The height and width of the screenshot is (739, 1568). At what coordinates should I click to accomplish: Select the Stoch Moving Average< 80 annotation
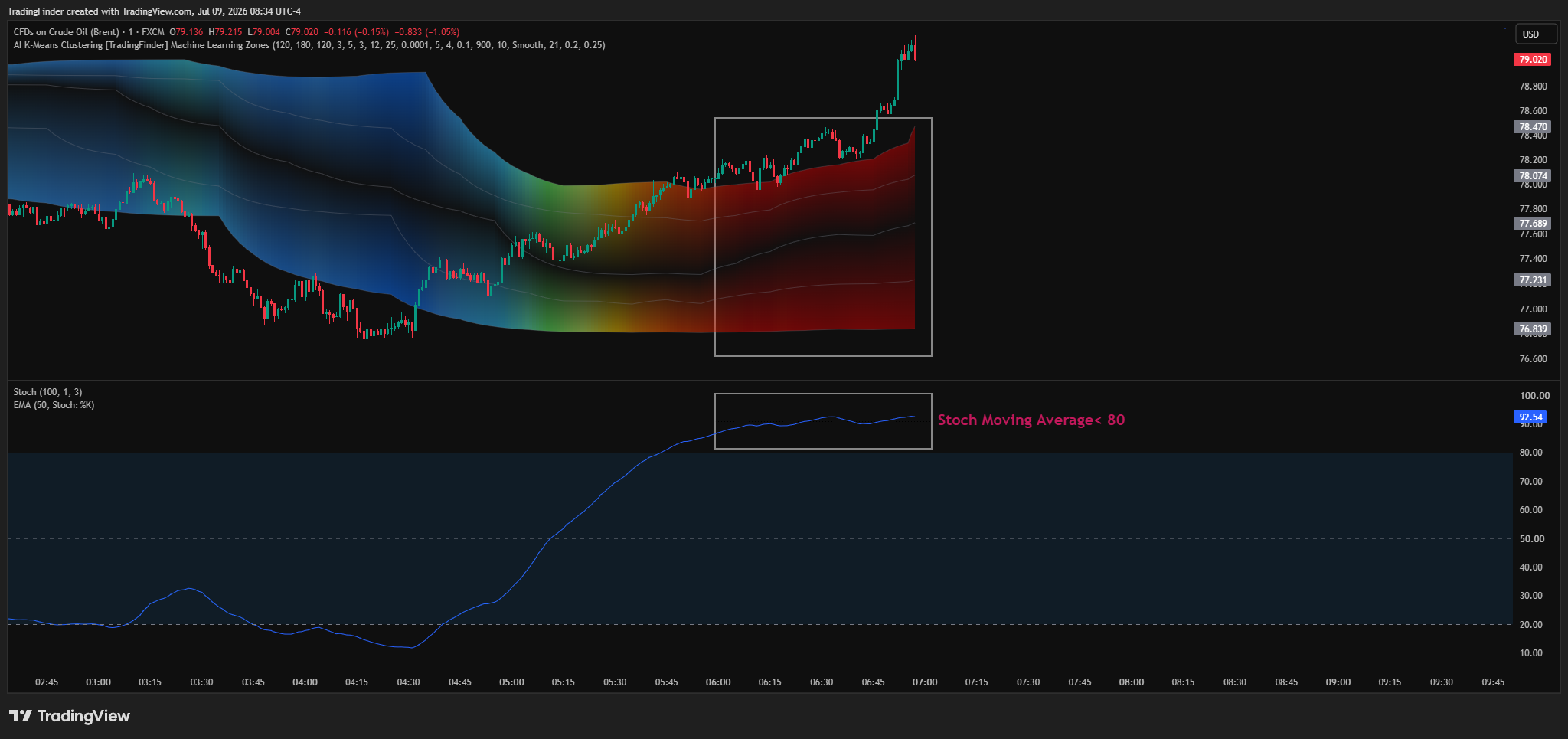click(x=1031, y=420)
